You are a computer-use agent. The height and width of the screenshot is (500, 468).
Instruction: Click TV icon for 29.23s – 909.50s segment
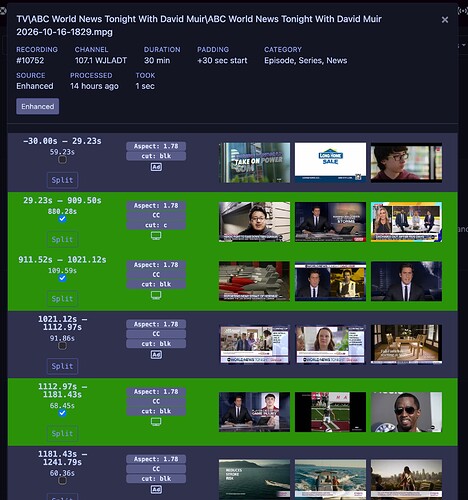coord(156,236)
